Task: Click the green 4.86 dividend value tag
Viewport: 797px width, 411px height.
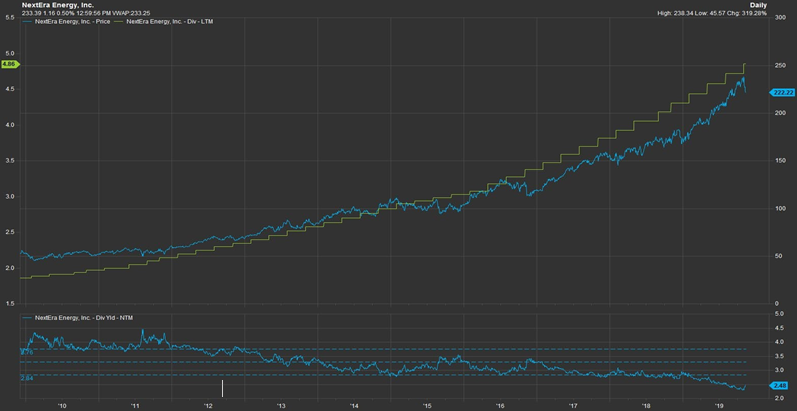Action: pyautogui.click(x=10, y=64)
